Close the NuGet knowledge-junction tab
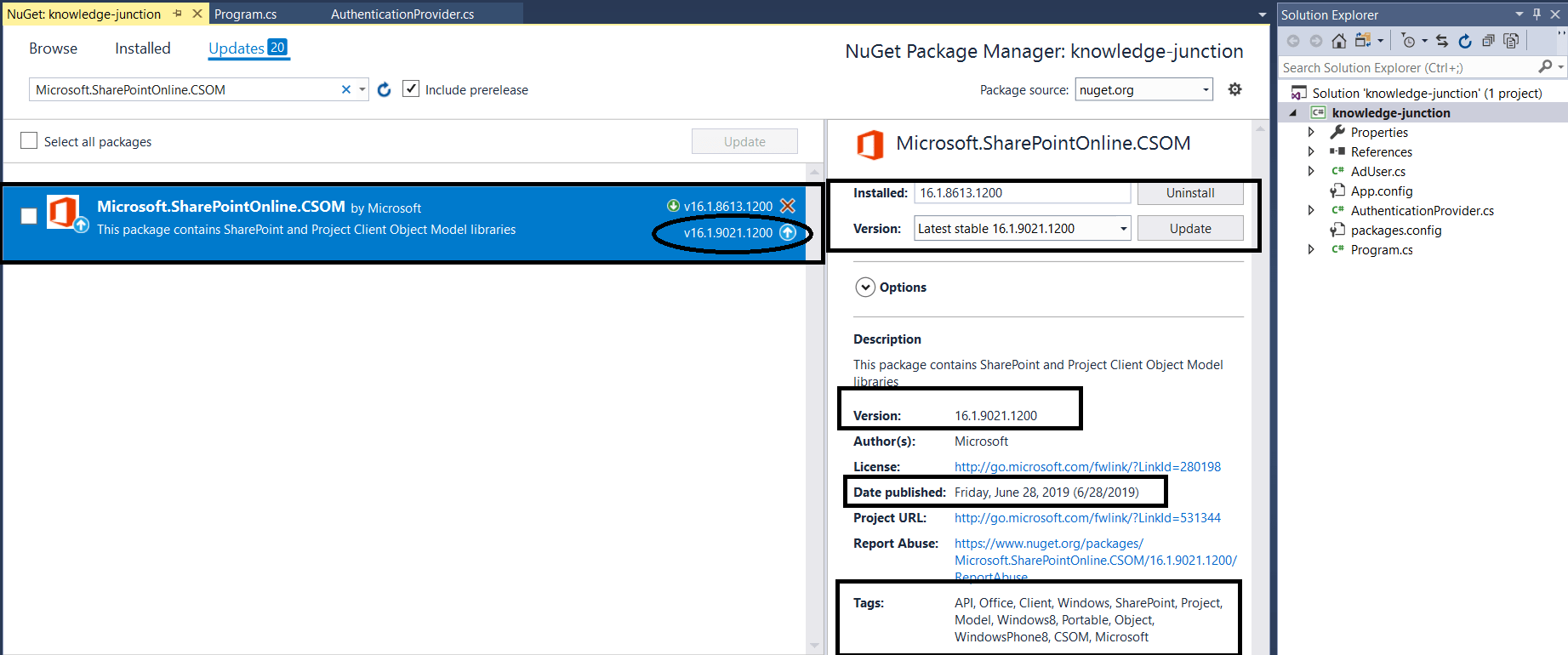Viewport: 1568px width, 655px height. 197,14
